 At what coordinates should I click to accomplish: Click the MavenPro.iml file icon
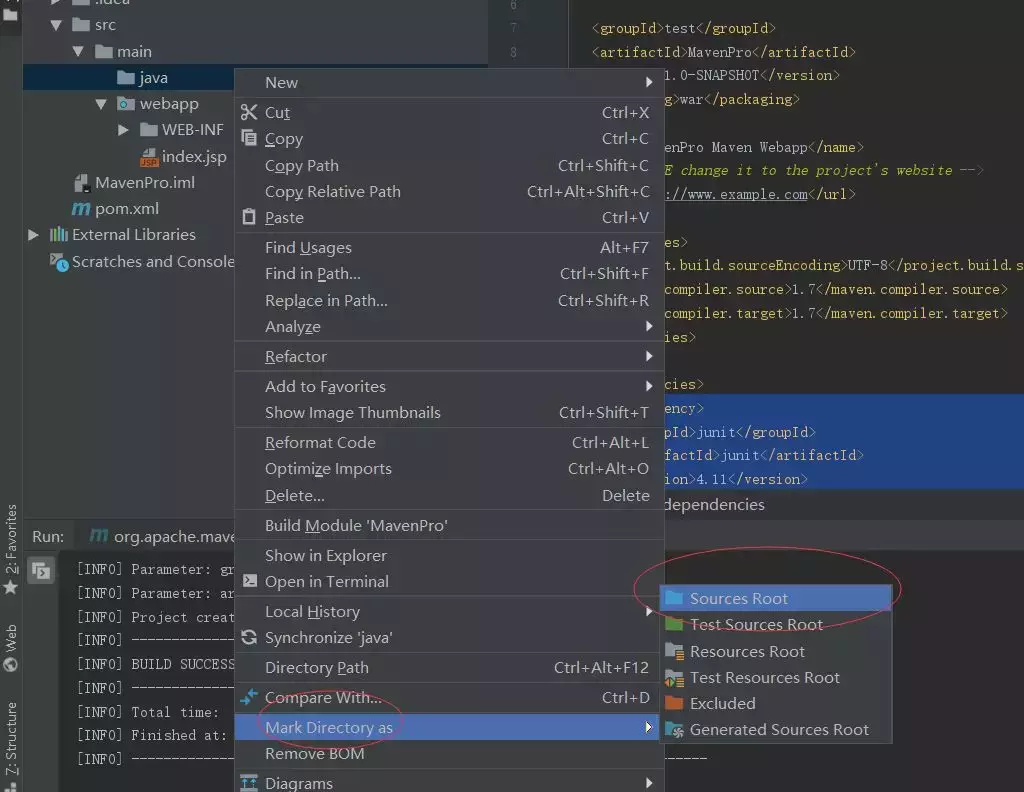tap(82, 183)
